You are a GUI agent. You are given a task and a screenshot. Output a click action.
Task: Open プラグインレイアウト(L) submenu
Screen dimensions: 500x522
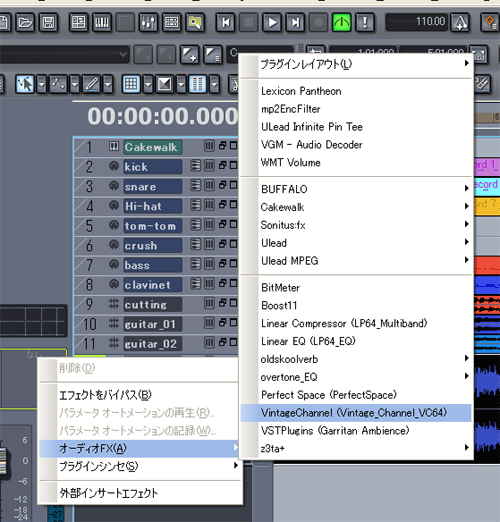coord(356,64)
